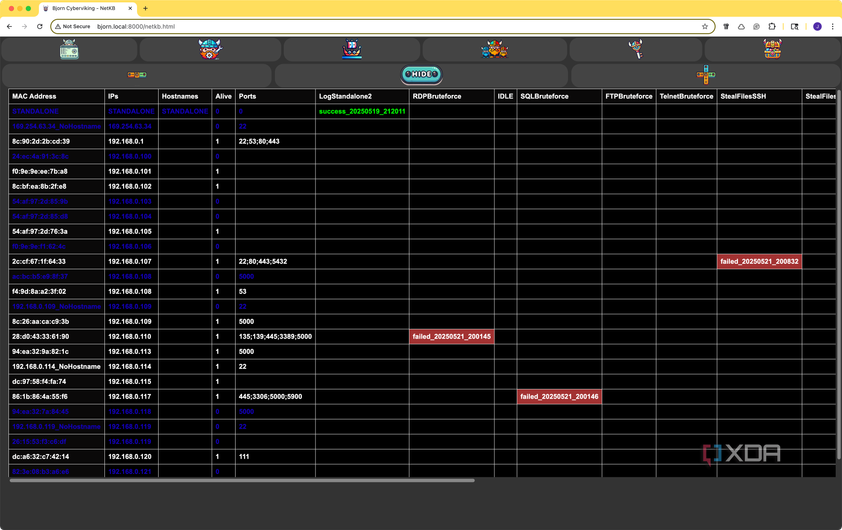Image resolution: width=842 pixels, height=530 pixels.
Task: Click the SQLBruteforce column header
Action: (559, 96)
